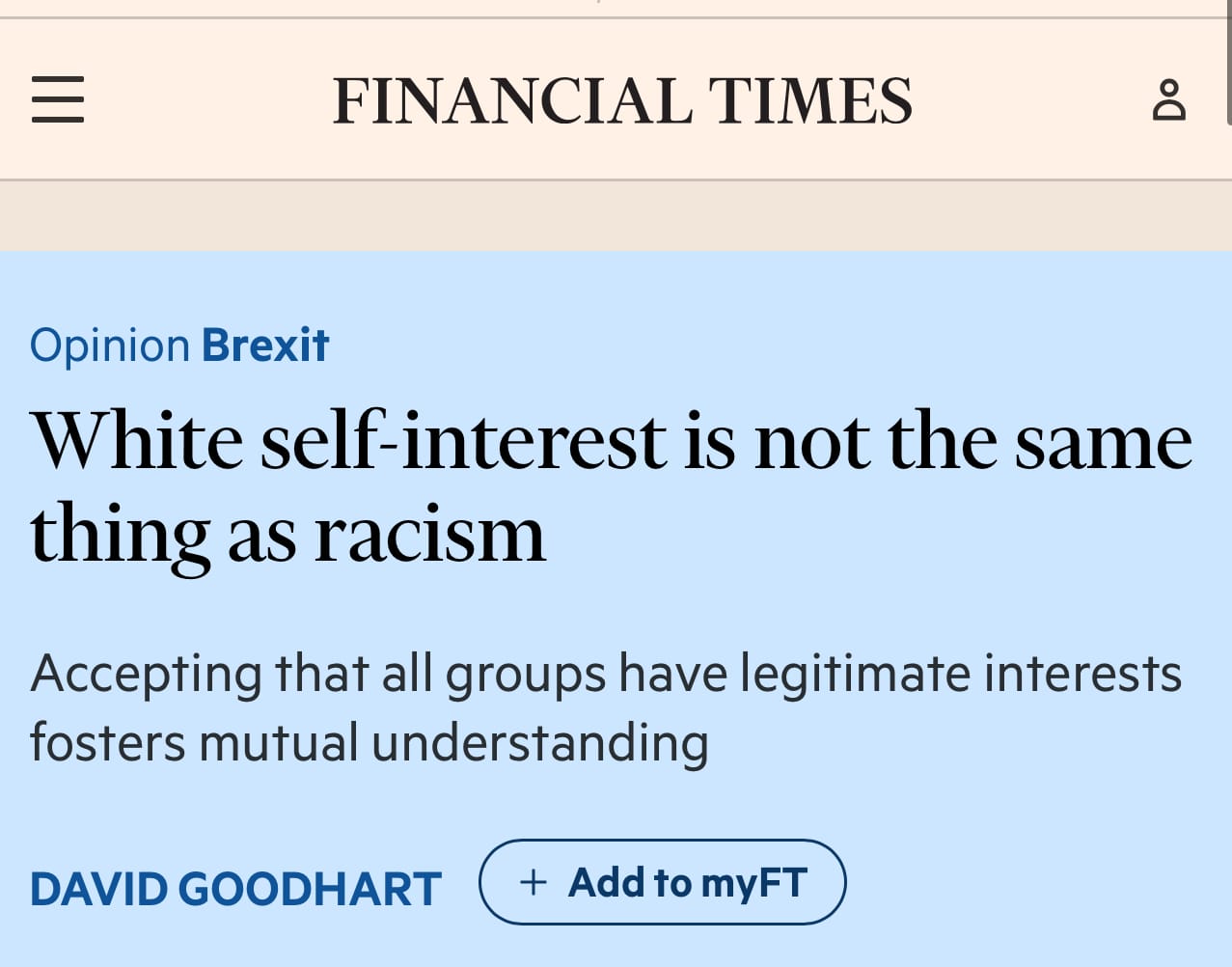Switch to the Brexit topic page
1232x967 pixels.
tap(265, 345)
